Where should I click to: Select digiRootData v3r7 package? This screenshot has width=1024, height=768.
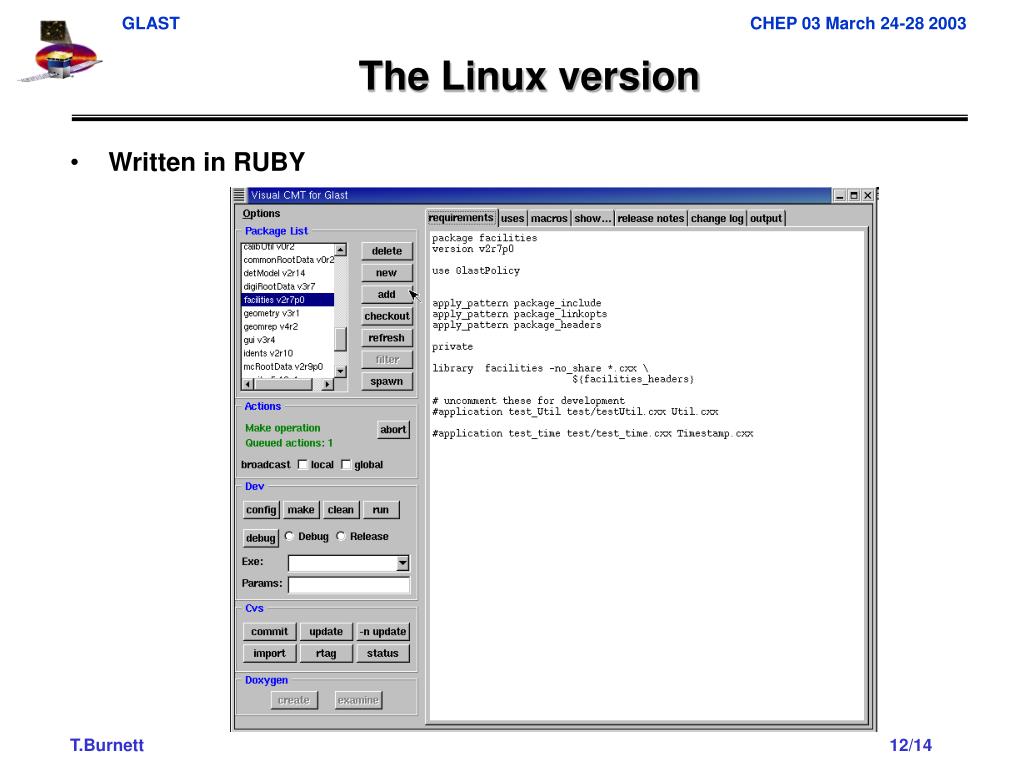tap(288, 287)
